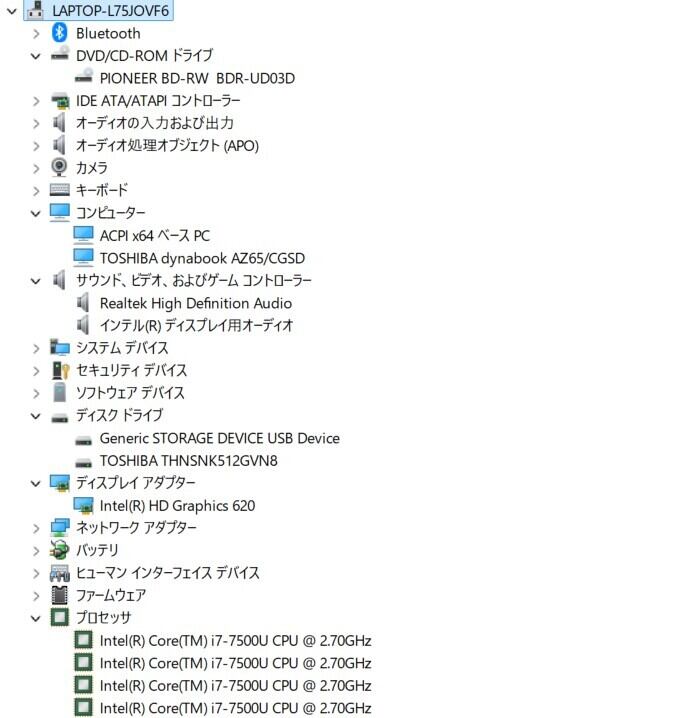
Task: Click the DVD/CD-ROM ドライブ drive icon
Action: (x=60, y=54)
